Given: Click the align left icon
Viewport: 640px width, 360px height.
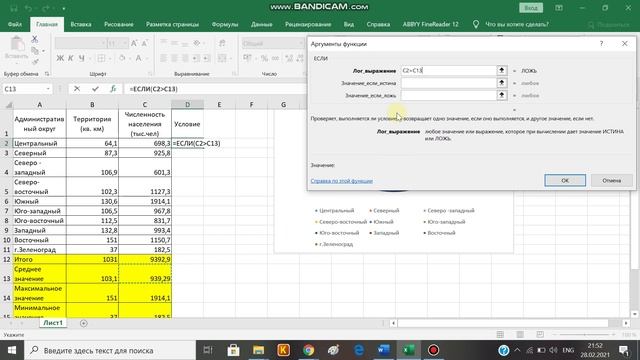Looking at the screenshot, I should [163, 58].
